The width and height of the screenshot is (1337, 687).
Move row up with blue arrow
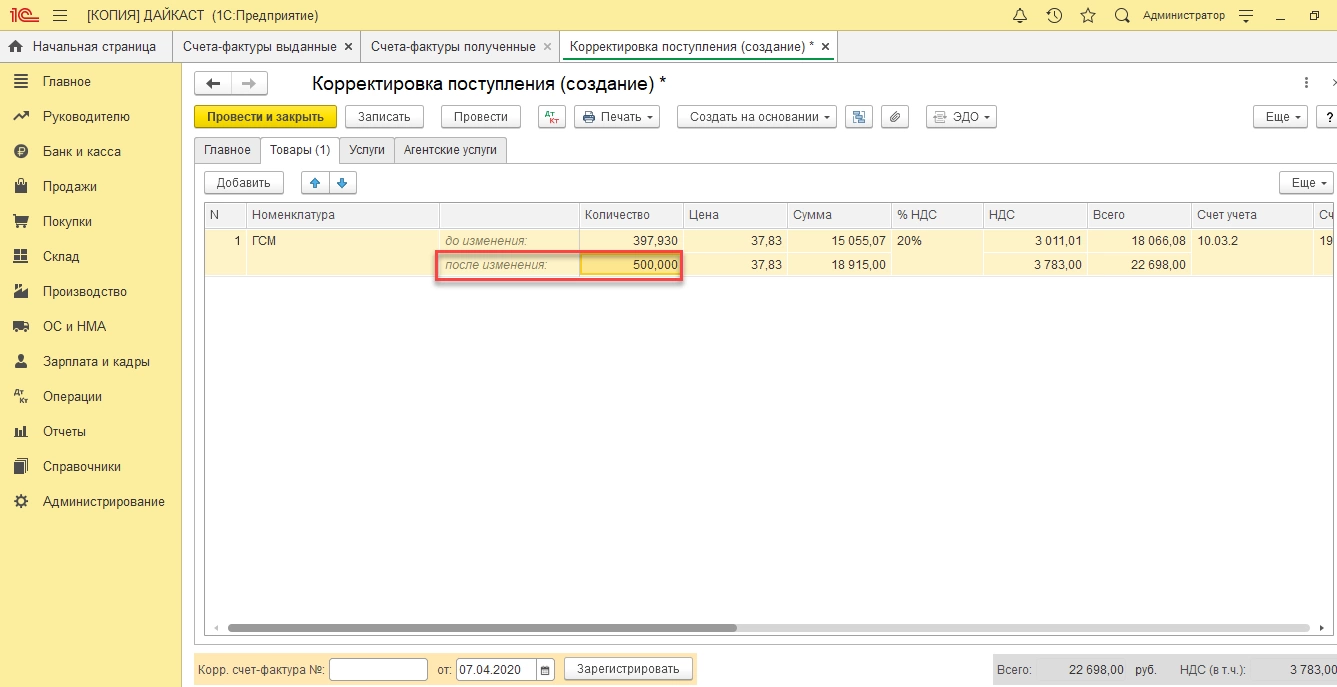(x=315, y=183)
